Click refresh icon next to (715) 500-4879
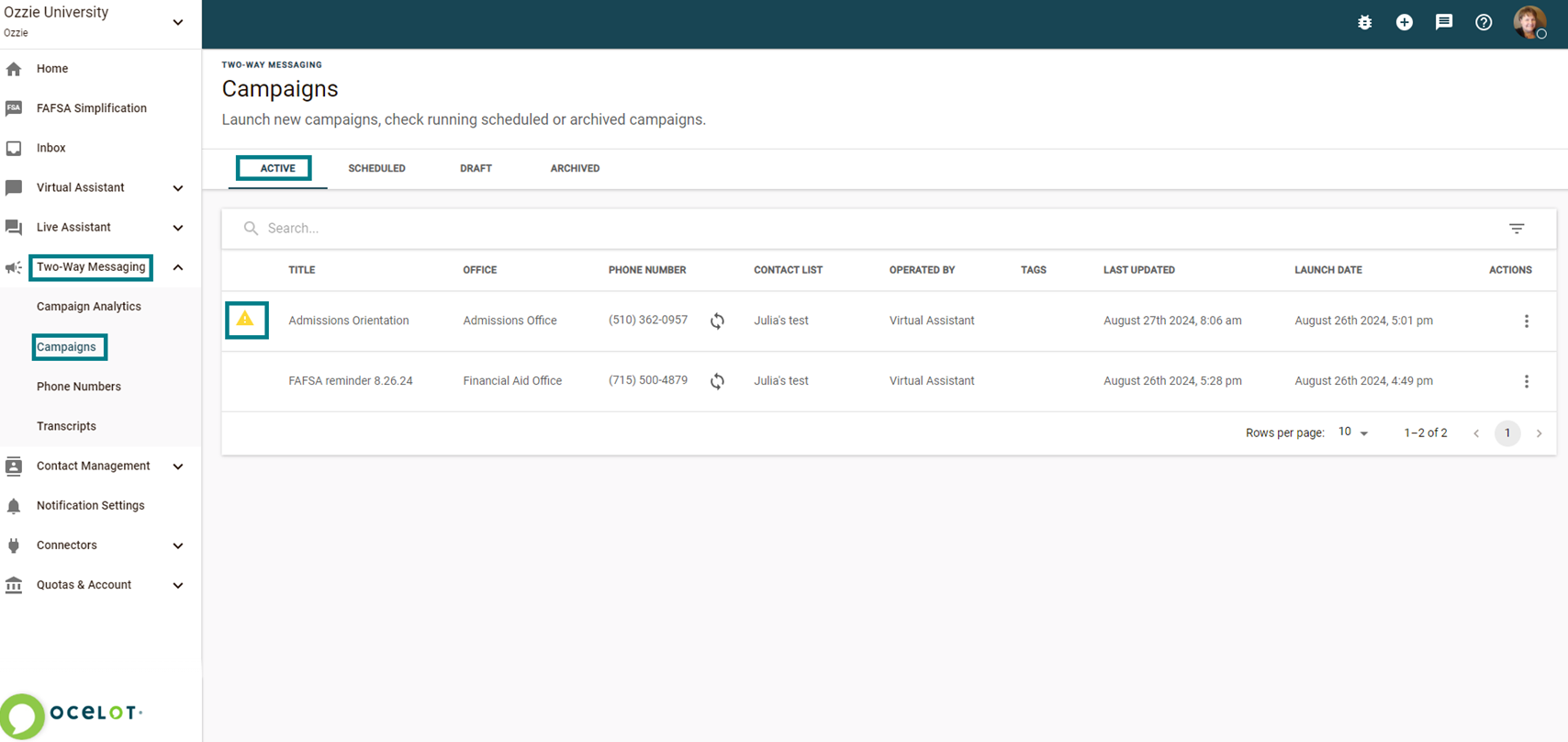Viewport: 1568px width, 742px height. coord(717,381)
